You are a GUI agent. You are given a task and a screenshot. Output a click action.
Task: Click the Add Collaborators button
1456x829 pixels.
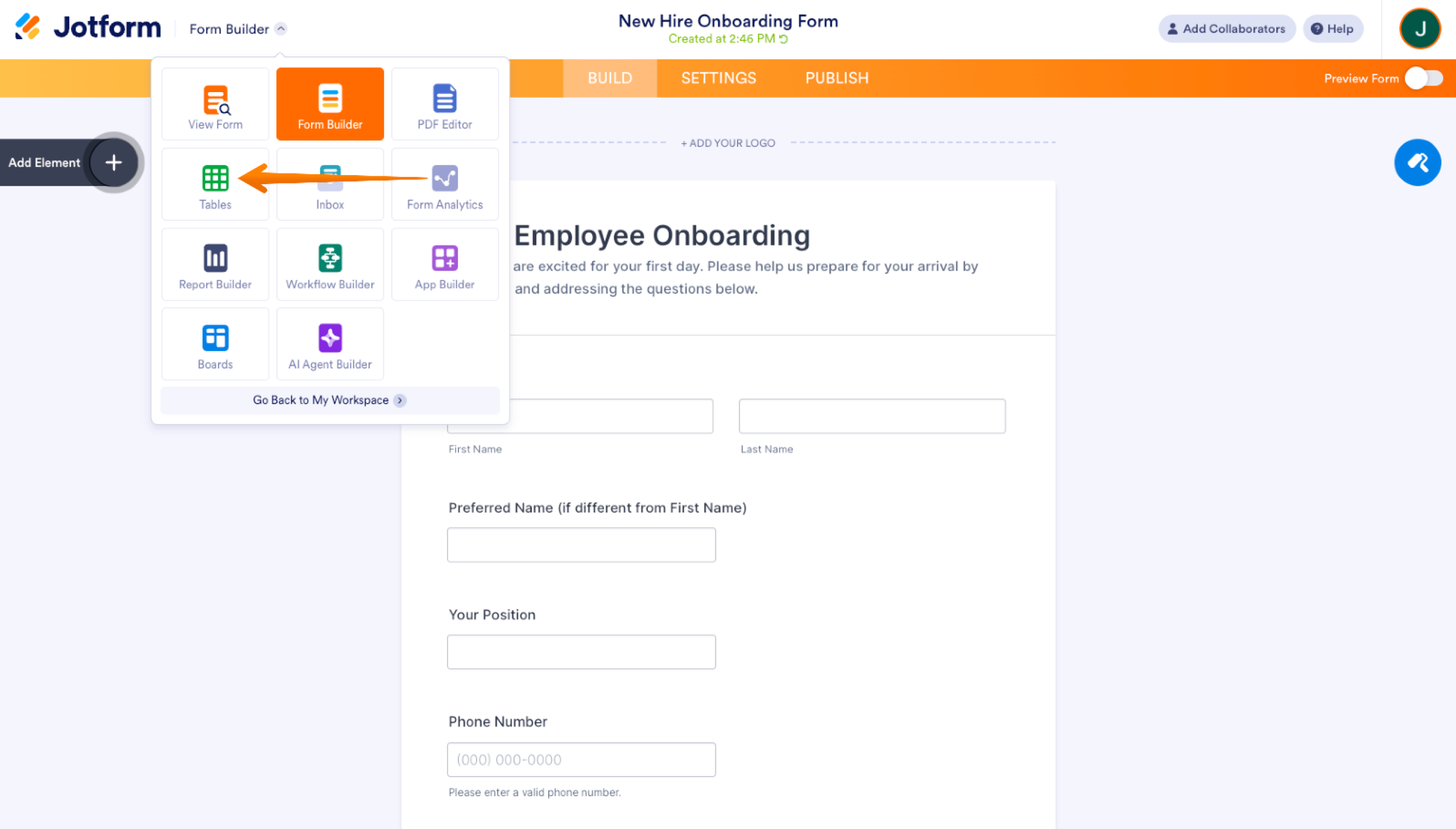click(x=1227, y=28)
